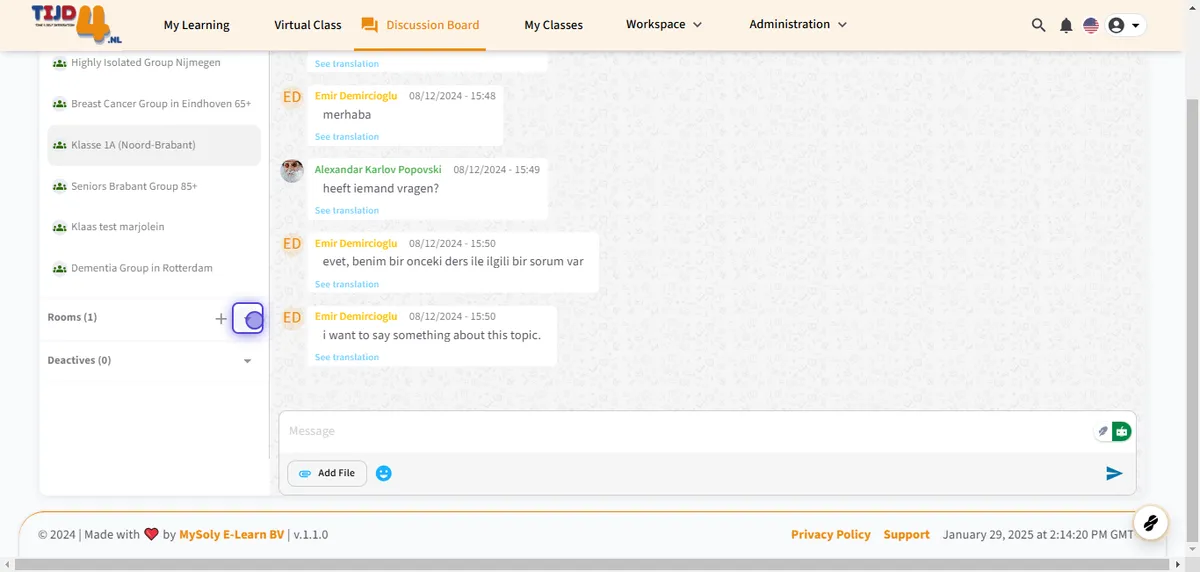Image resolution: width=1200 pixels, height=572 pixels.
Task: Add a new room with plus icon
Action: (221, 318)
